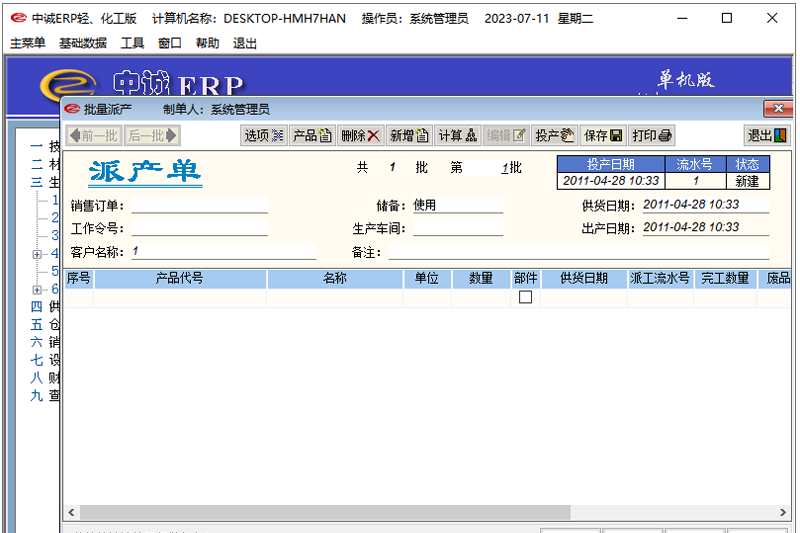Click the 销售订单 input field
The height and width of the screenshot is (533, 800).
coord(199,205)
